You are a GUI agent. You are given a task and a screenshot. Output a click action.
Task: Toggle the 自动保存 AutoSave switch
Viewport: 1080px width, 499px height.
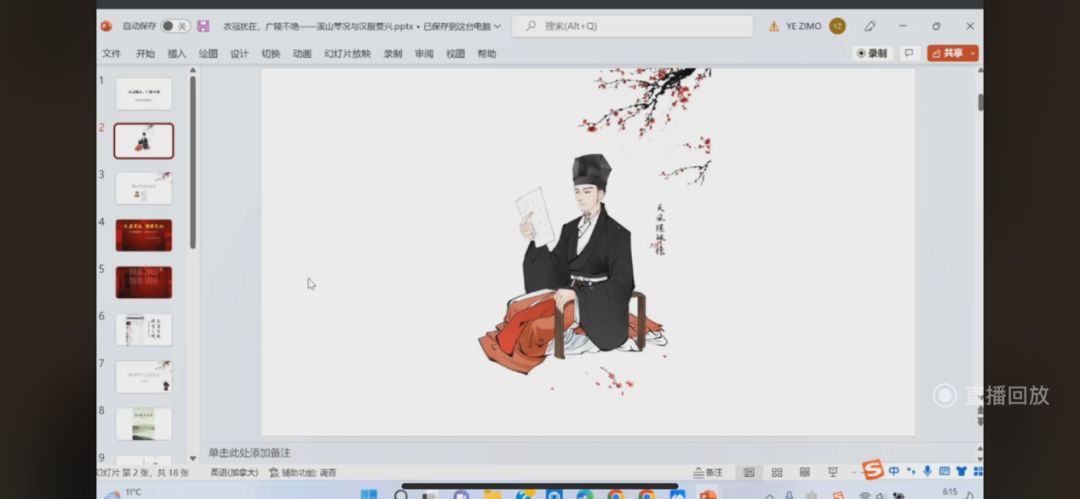pos(176,26)
